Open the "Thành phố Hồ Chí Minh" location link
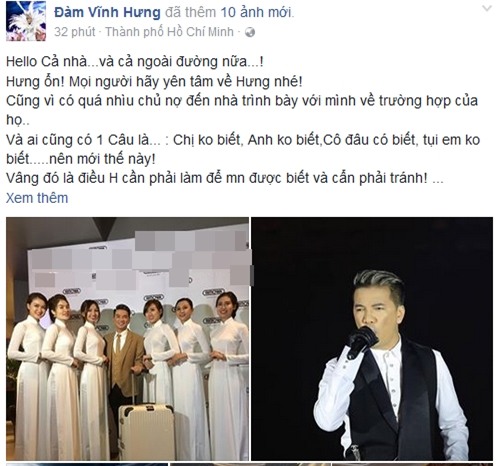The image size is (499, 466). click(169, 32)
